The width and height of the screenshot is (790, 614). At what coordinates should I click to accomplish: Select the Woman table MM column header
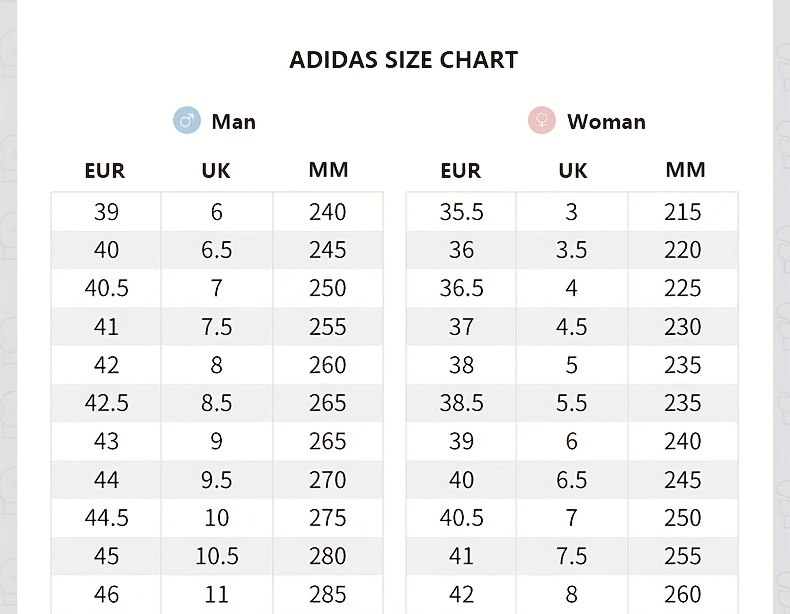coord(685,170)
